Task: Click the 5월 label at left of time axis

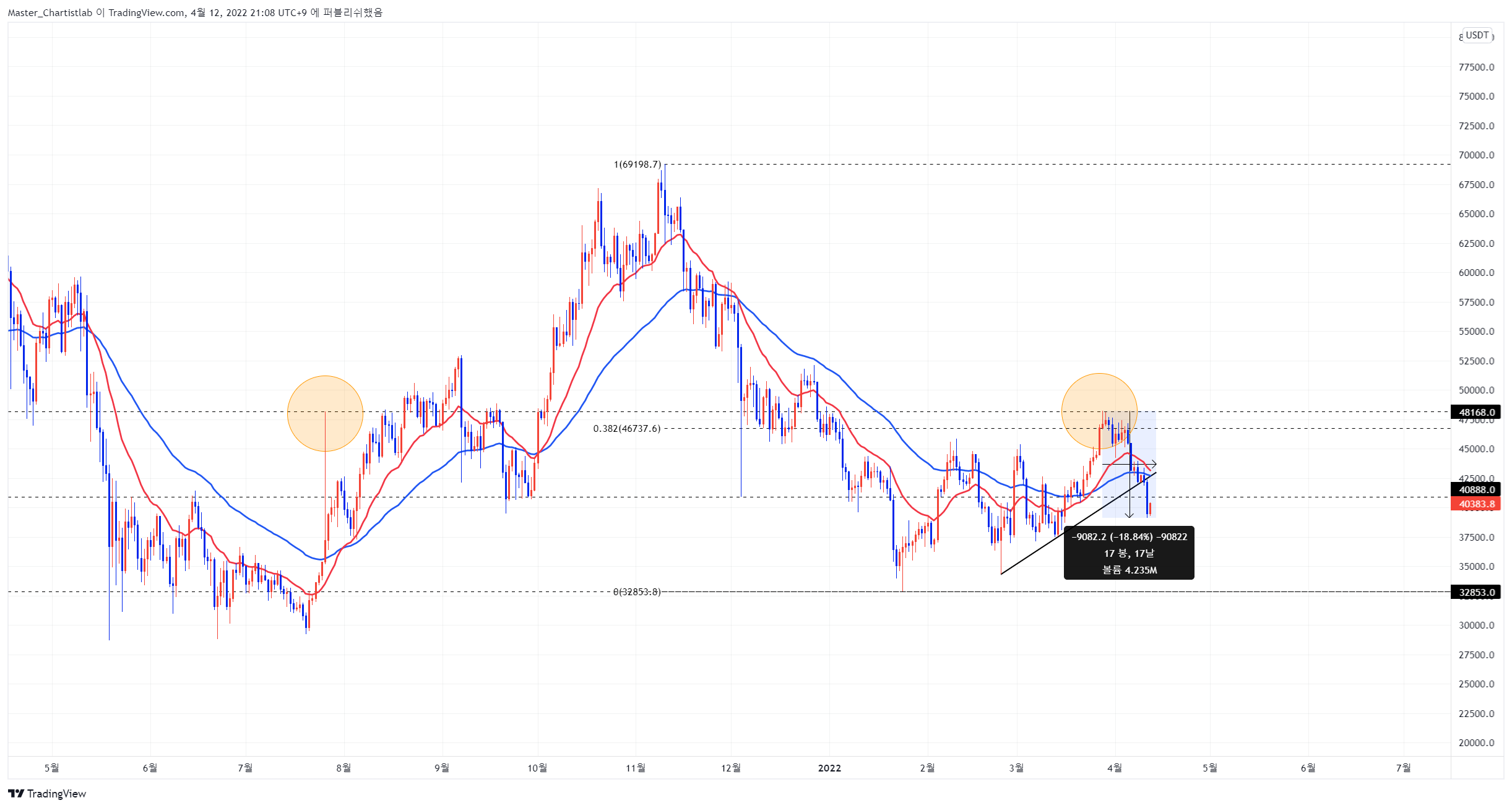Action: tap(51, 768)
